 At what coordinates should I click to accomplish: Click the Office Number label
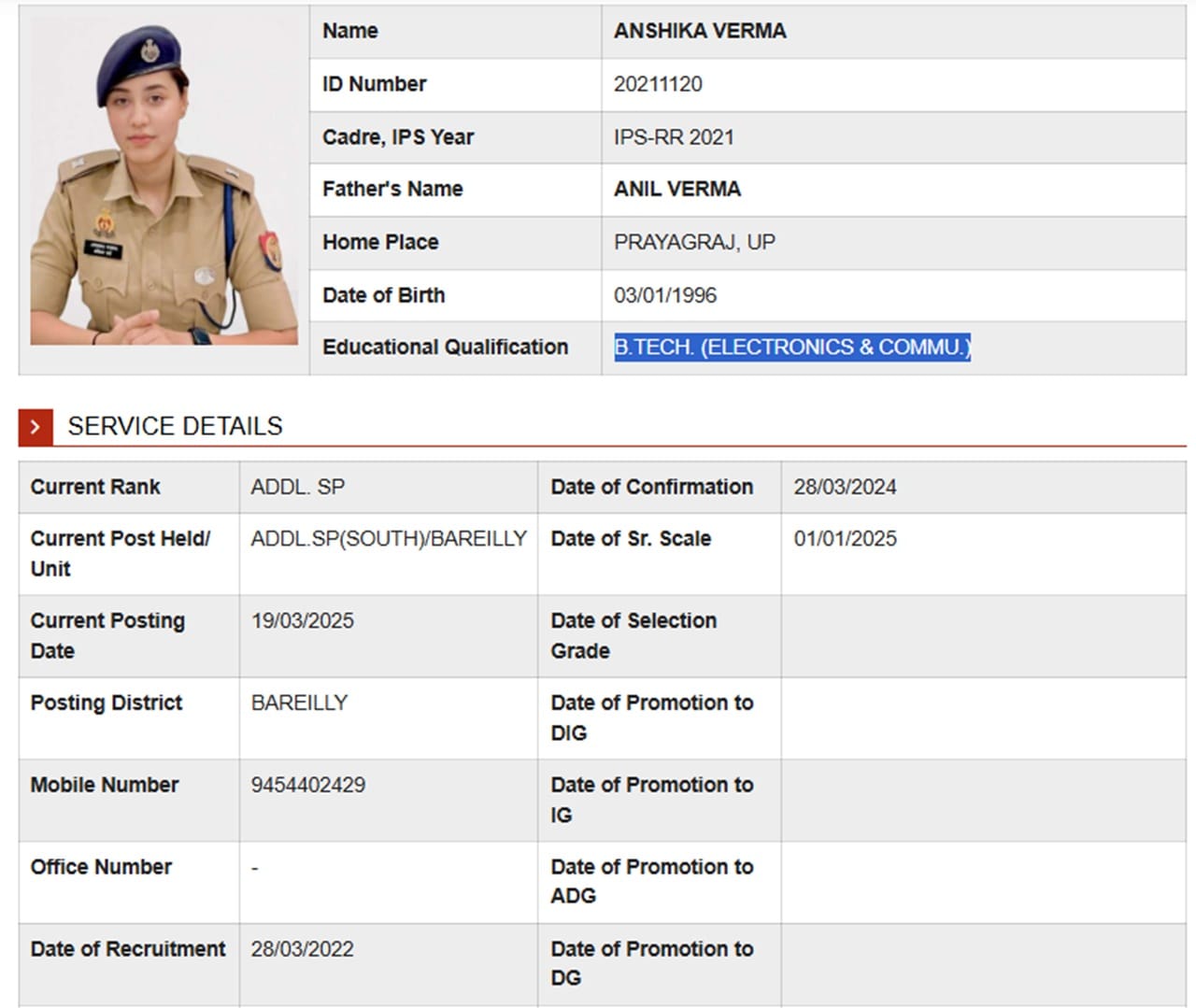[x=101, y=867]
